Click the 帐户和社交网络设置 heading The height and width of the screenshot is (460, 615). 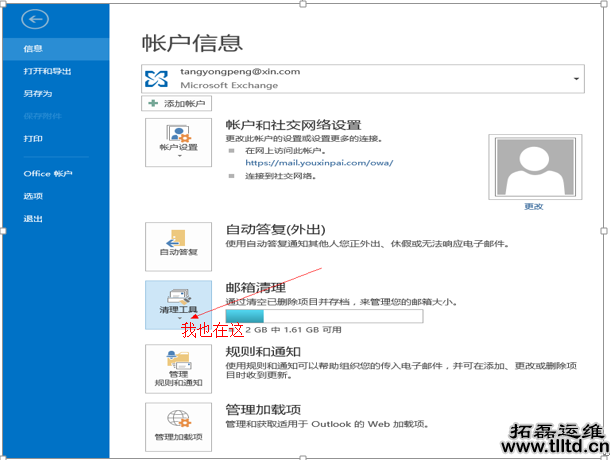point(293,125)
